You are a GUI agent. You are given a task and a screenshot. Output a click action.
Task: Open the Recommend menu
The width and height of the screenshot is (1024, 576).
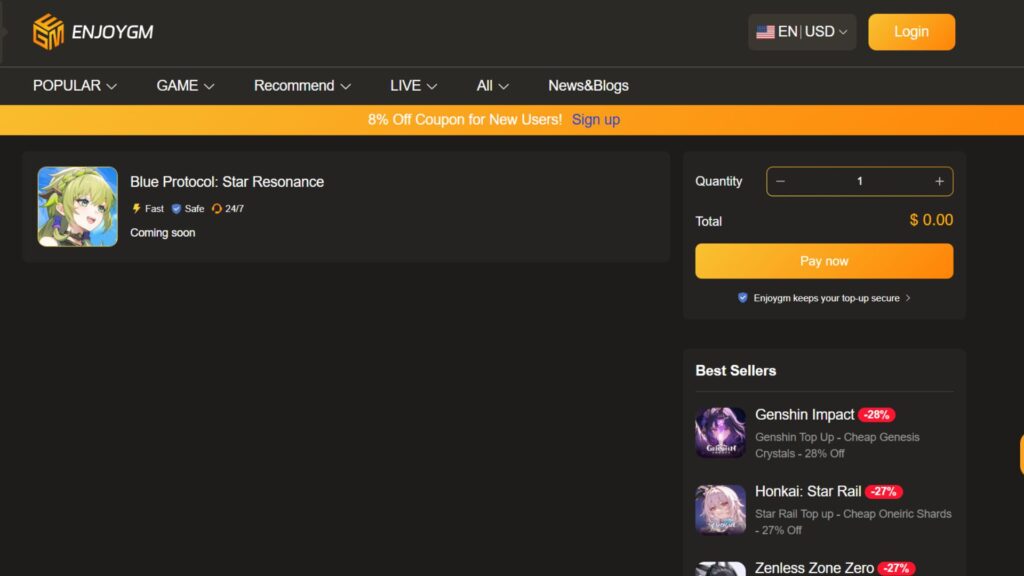(302, 86)
